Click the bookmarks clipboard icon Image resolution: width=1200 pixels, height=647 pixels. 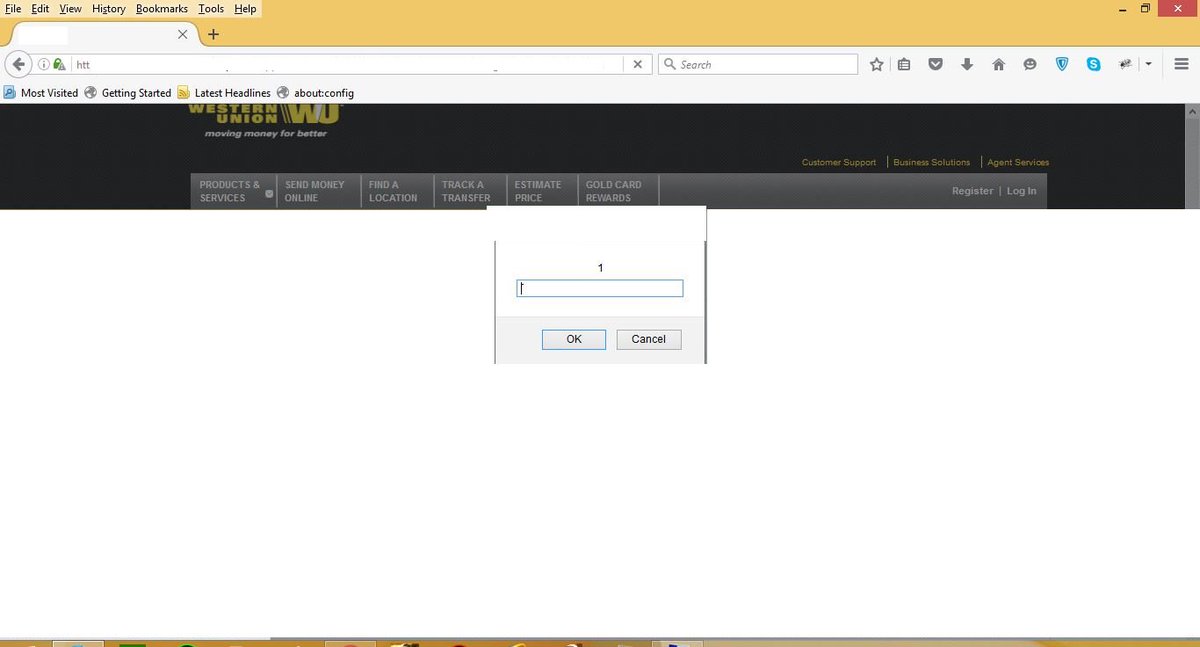click(x=904, y=63)
